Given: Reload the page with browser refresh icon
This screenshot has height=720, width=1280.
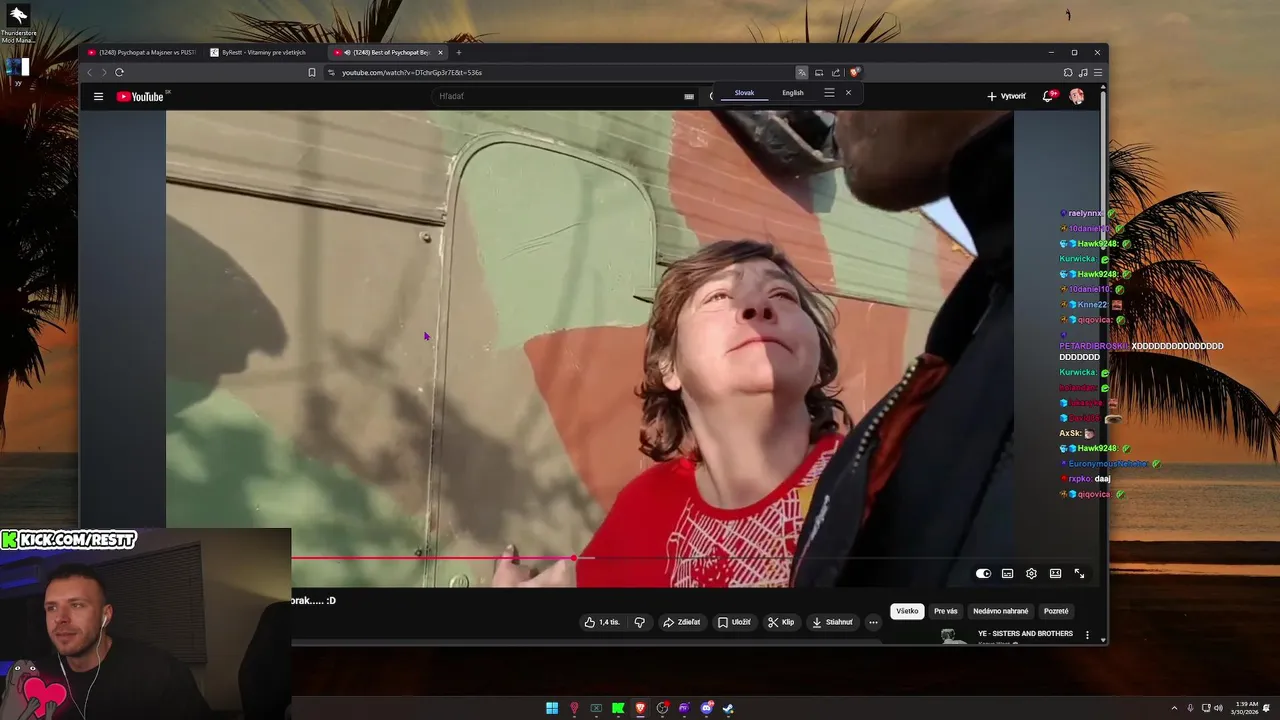Looking at the screenshot, I should point(119,72).
